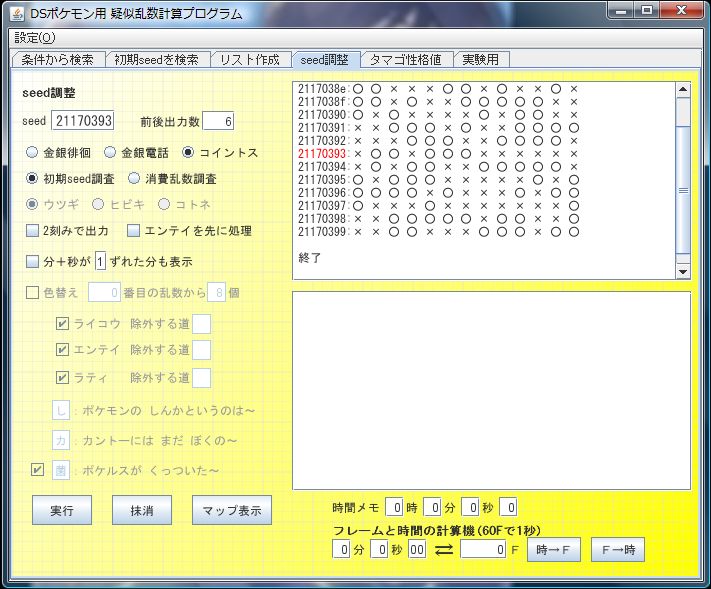711x589 pixels.
Task: Select the seed調整 tab
Action: [x=325, y=59]
